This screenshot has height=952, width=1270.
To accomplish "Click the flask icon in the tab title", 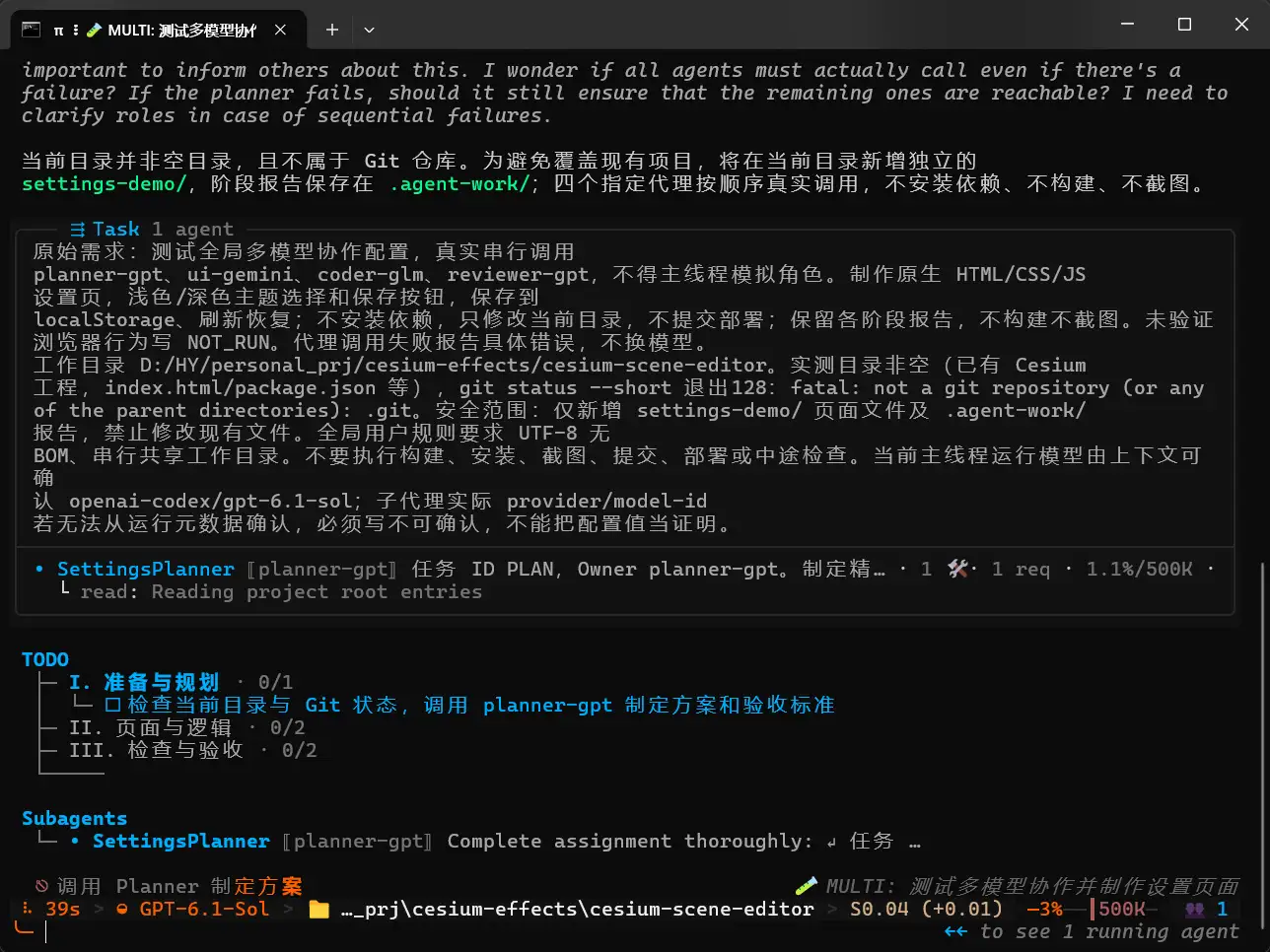I will pos(94,30).
